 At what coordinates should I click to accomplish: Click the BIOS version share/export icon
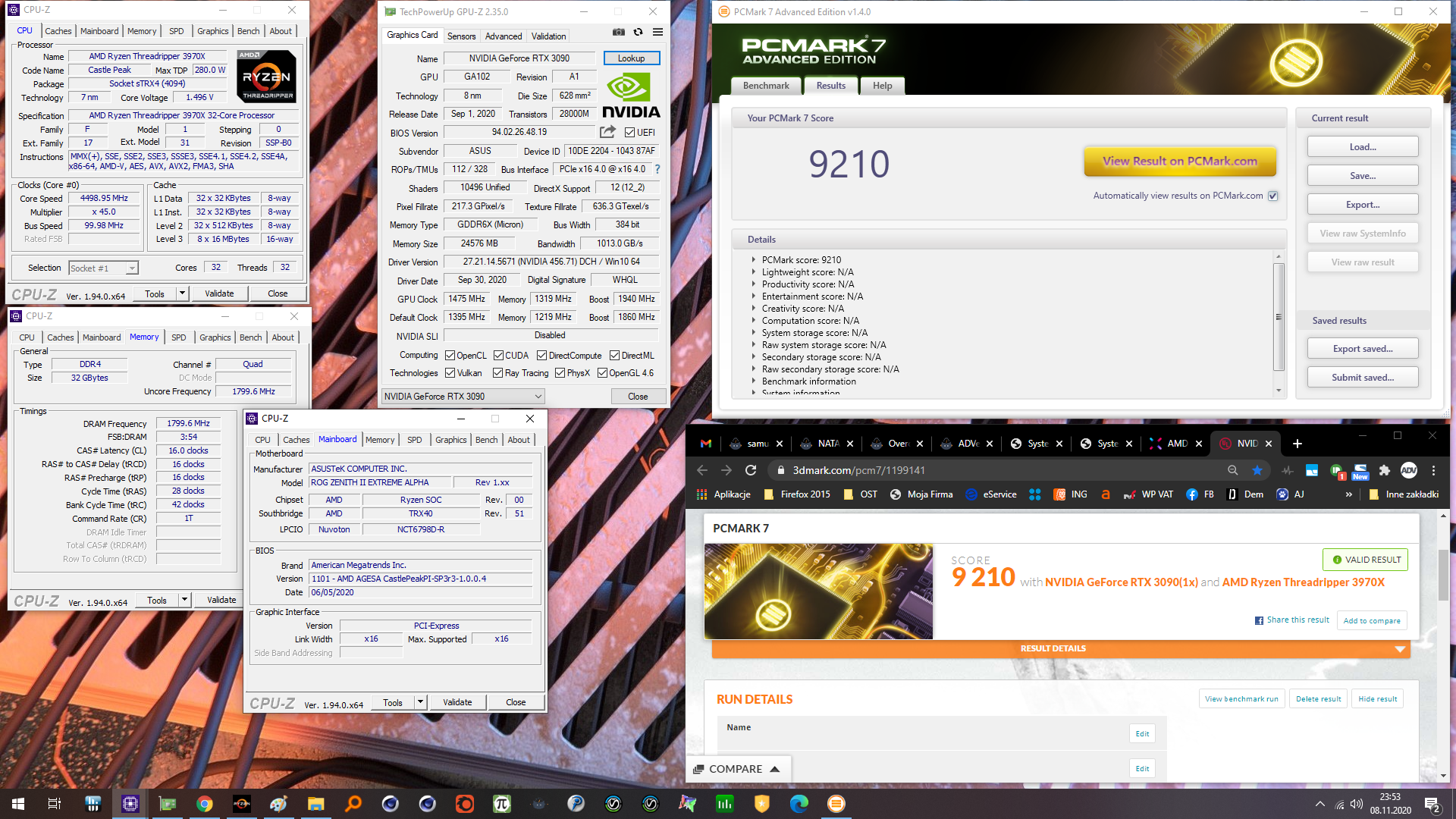tap(607, 132)
